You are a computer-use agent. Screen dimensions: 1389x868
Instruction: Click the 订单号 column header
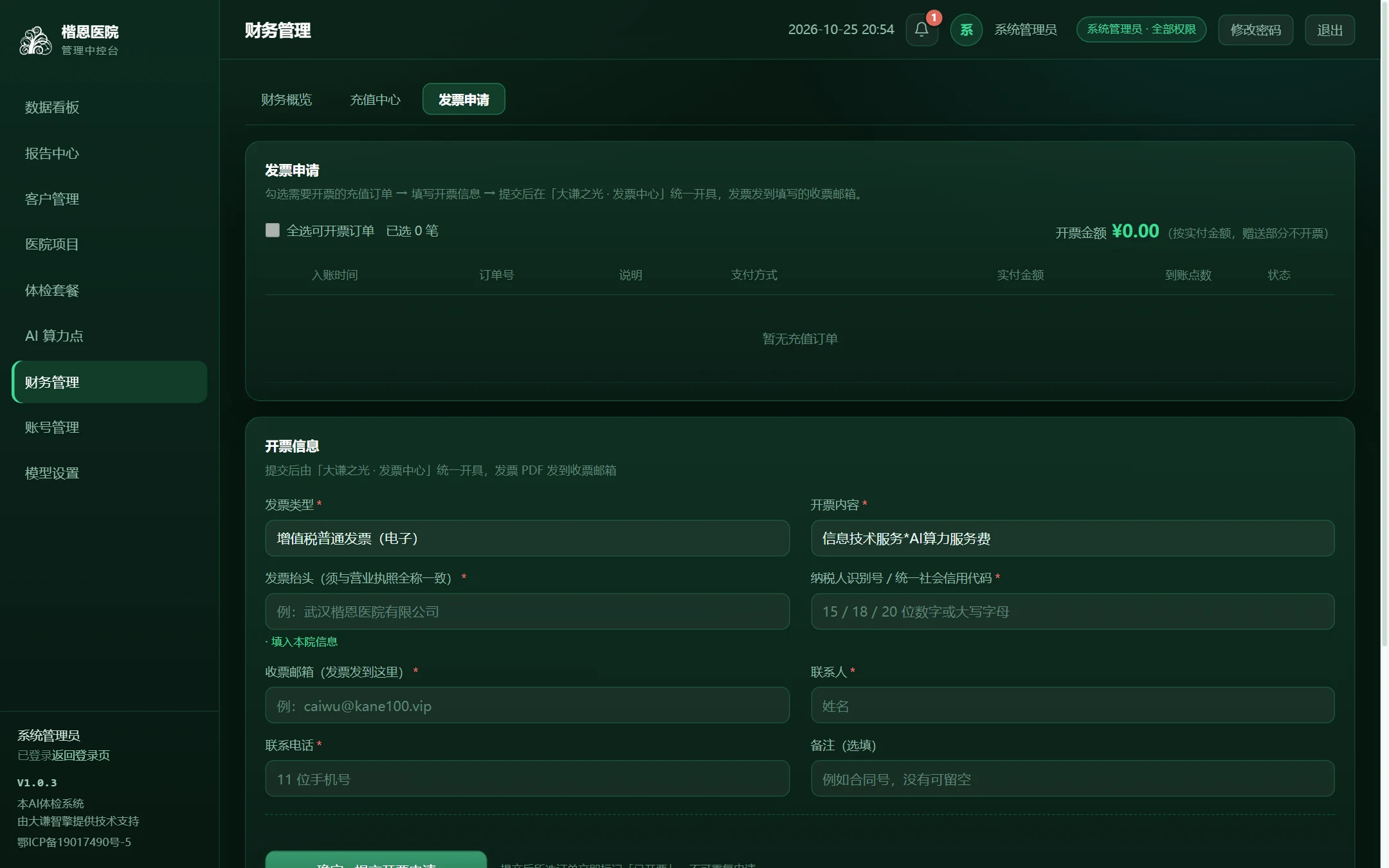[496, 275]
